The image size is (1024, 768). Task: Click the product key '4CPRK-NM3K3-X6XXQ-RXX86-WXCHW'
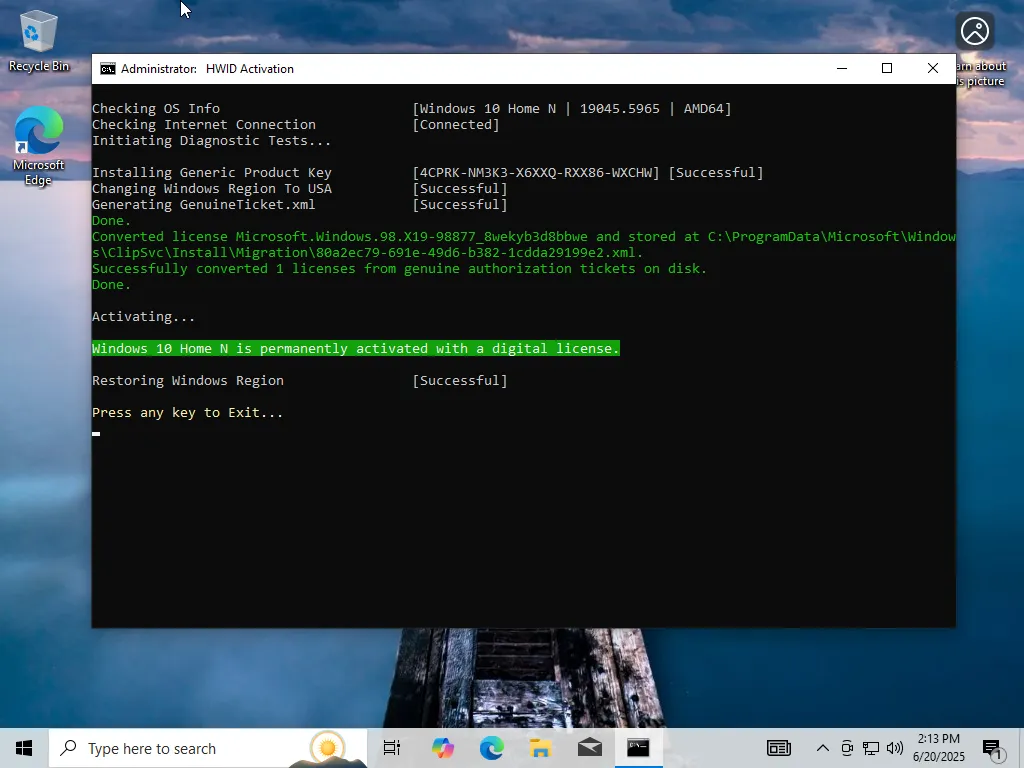point(536,172)
